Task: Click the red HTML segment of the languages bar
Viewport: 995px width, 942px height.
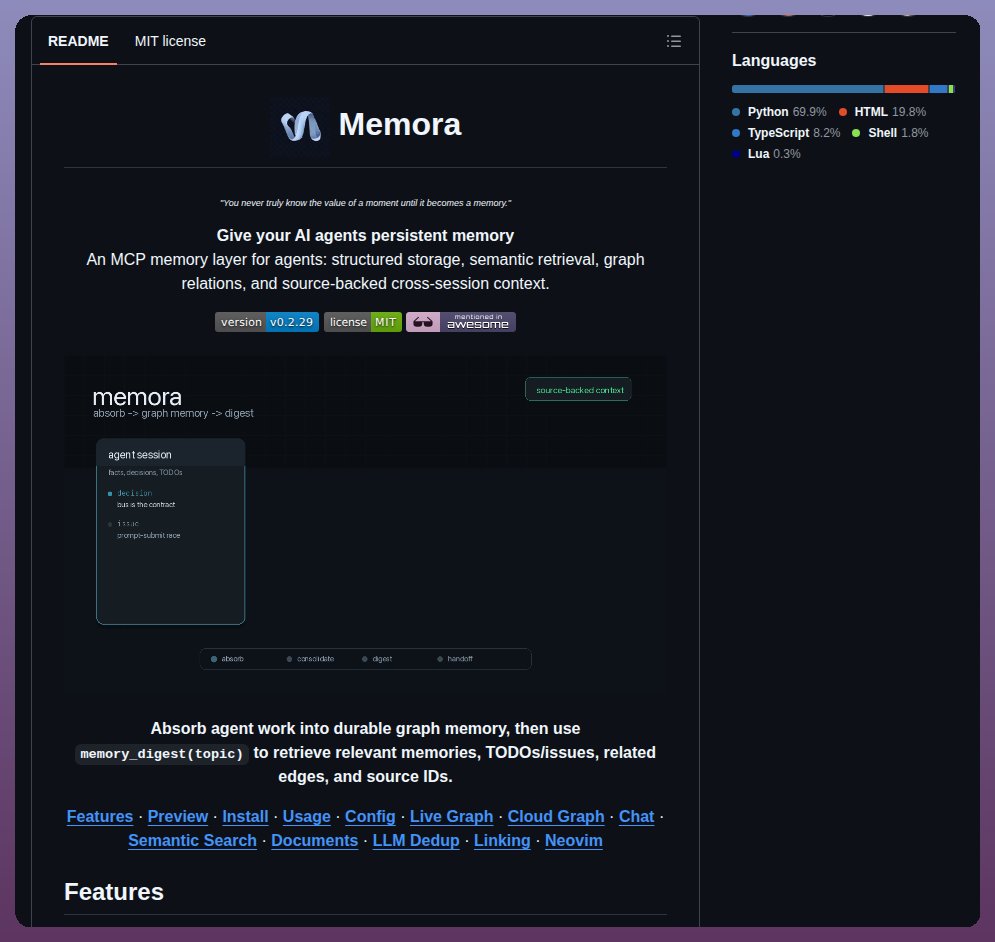Action: 906,89
